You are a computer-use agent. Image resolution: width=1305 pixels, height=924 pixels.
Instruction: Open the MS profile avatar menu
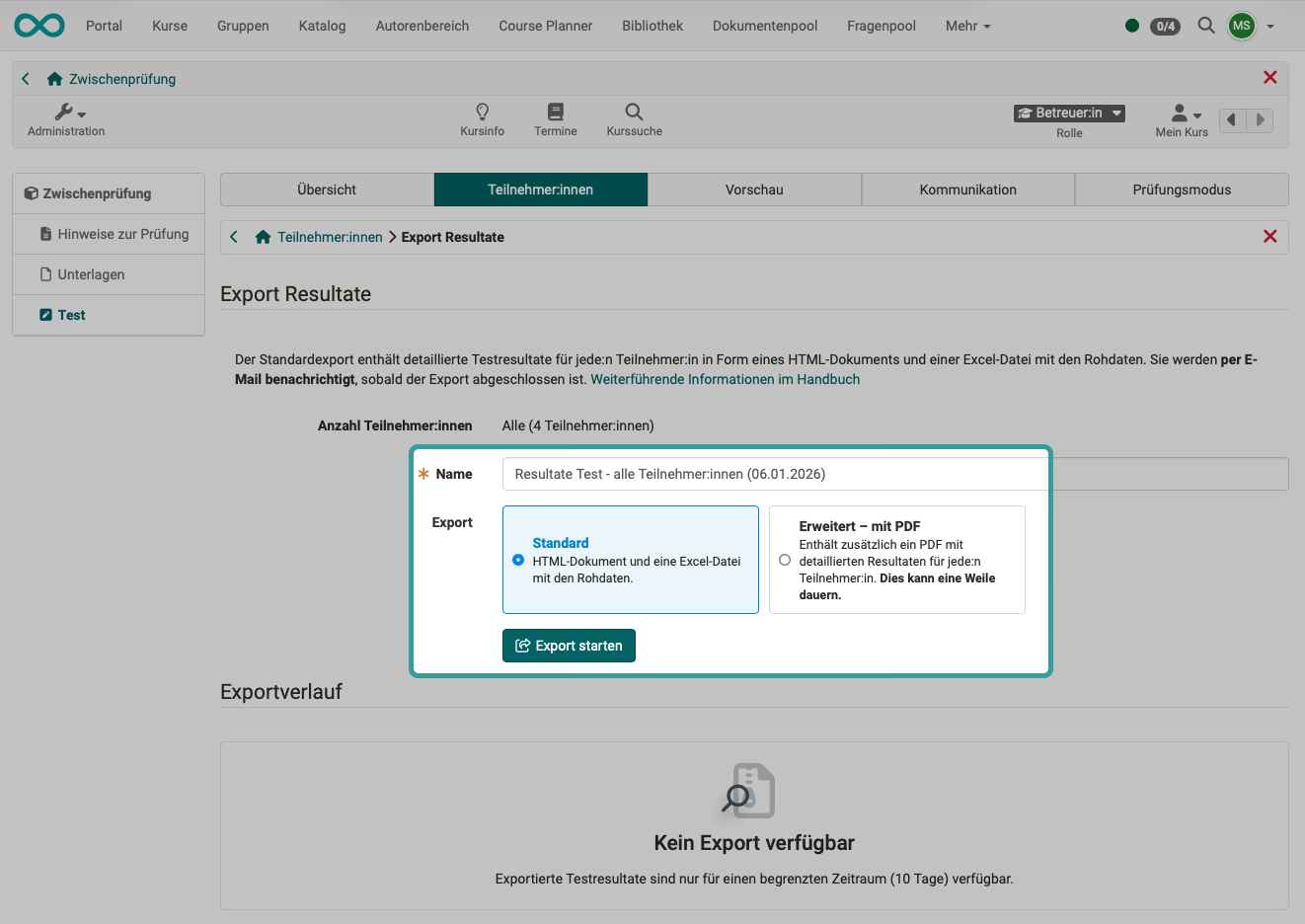[1241, 26]
